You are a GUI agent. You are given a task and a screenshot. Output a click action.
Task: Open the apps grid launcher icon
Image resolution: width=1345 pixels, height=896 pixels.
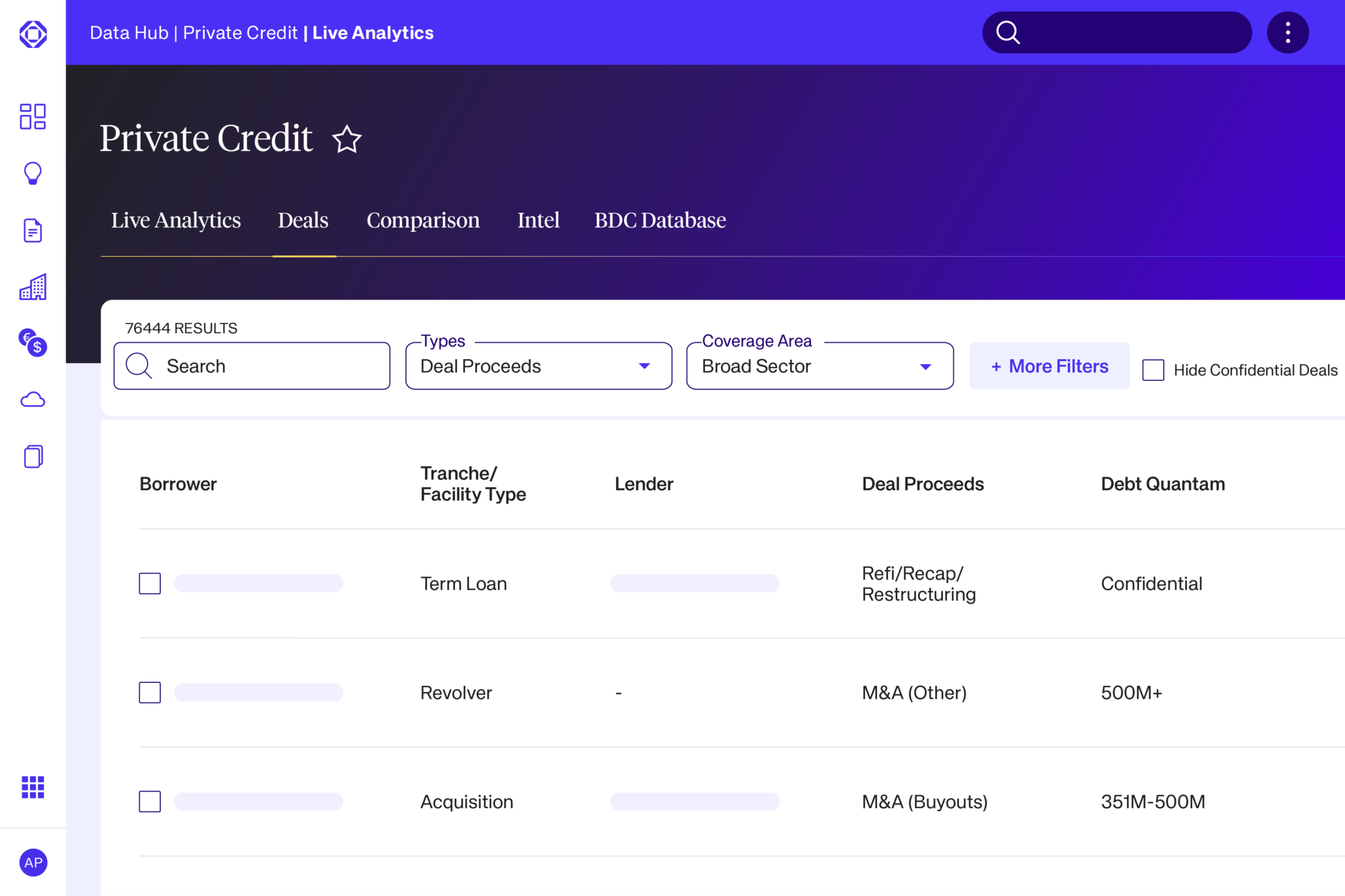[33, 787]
